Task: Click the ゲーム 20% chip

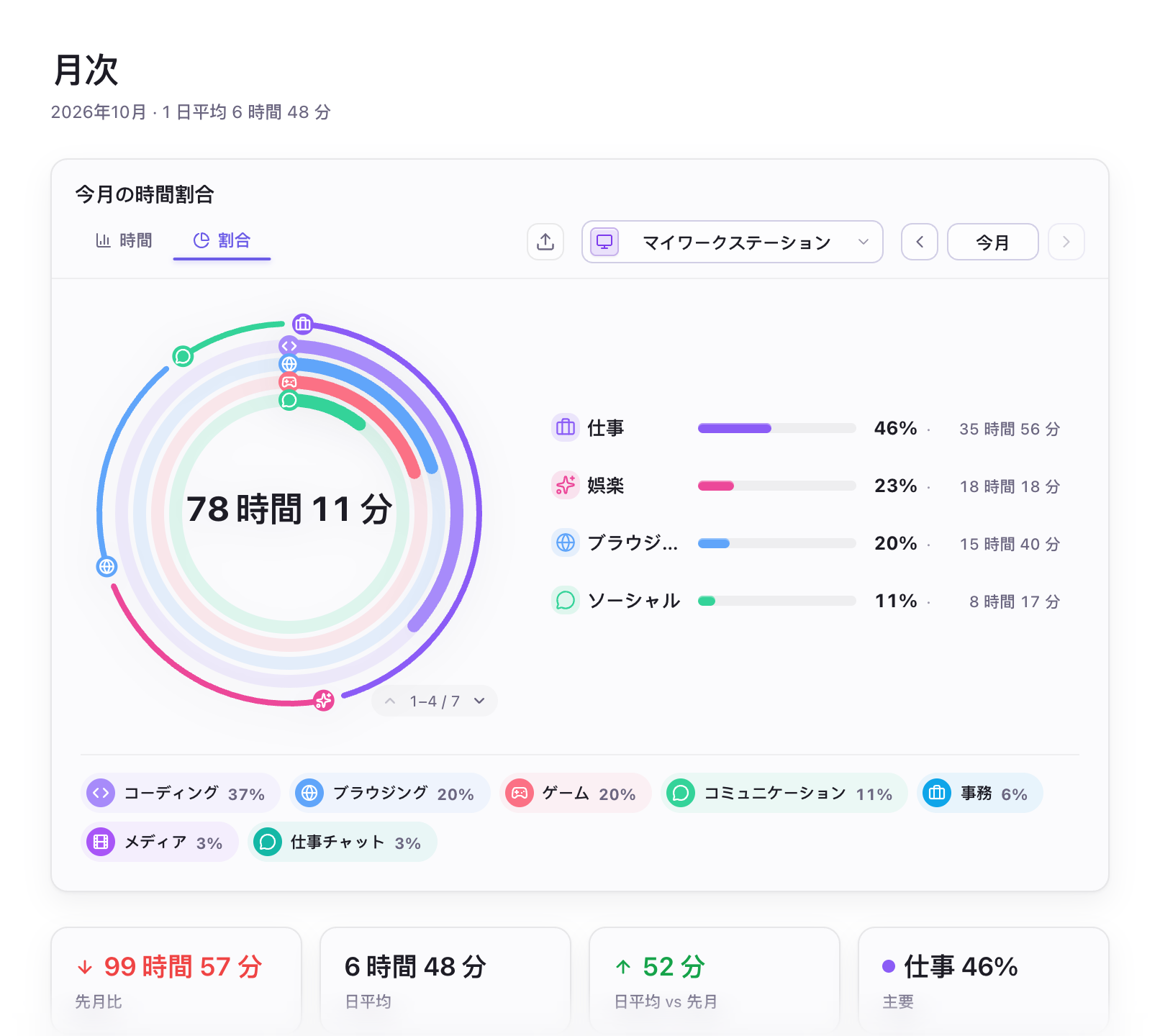Action: pos(576,793)
